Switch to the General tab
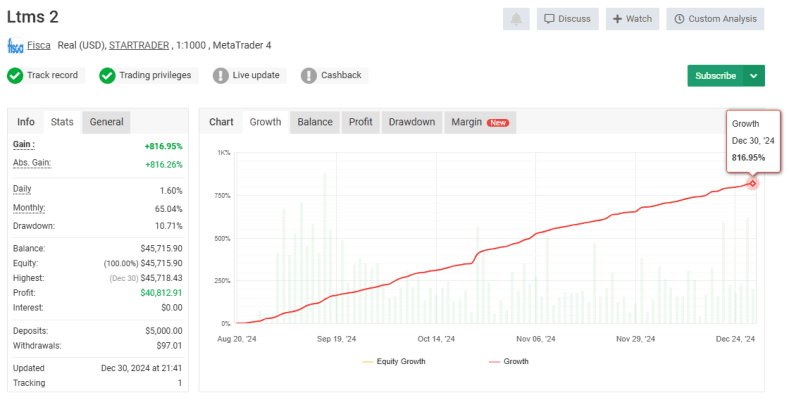Image resolution: width=789 pixels, height=400 pixels. click(x=106, y=122)
